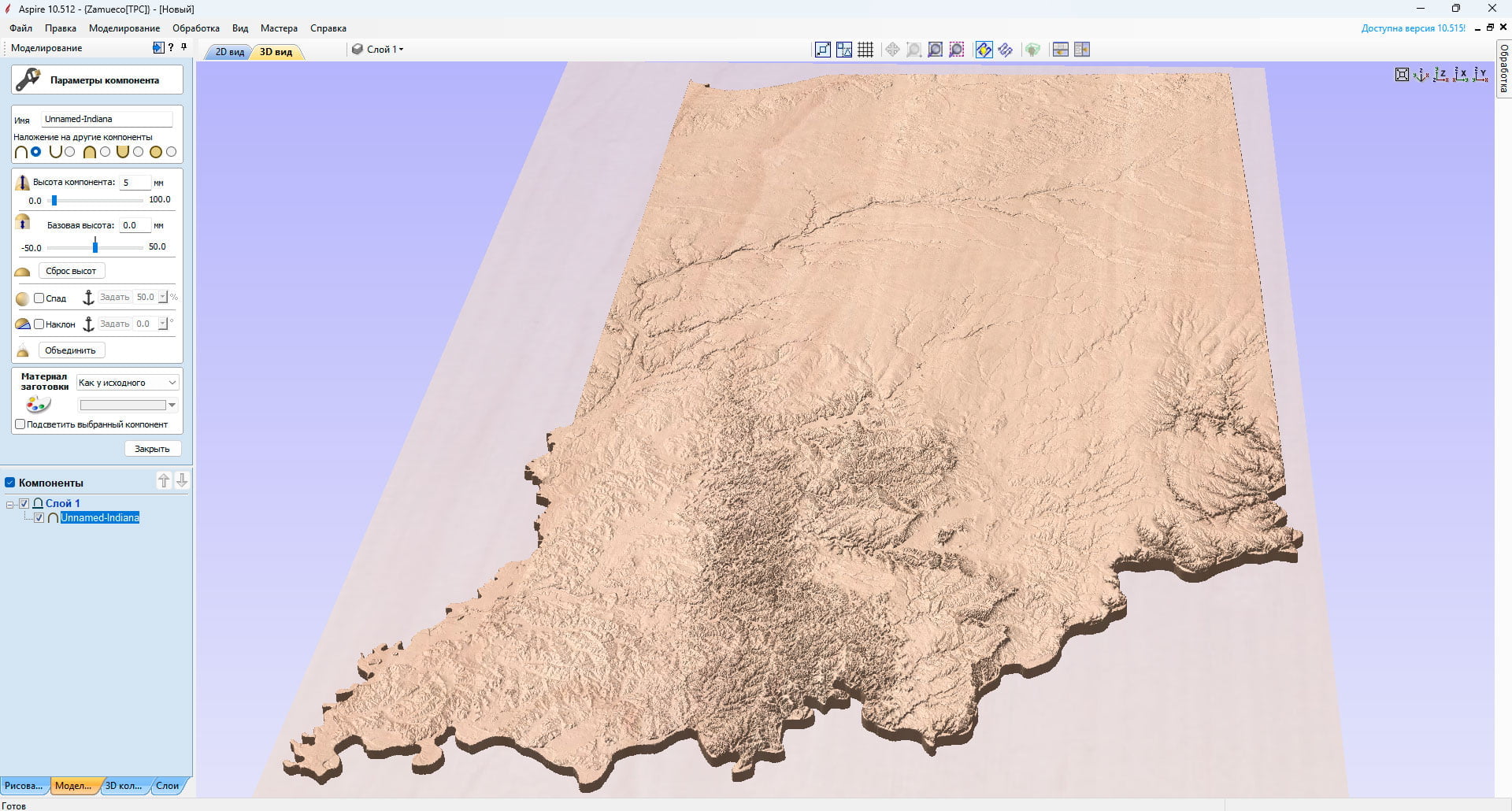Move component down with arrow icon
1512x811 pixels.
click(x=182, y=480)
